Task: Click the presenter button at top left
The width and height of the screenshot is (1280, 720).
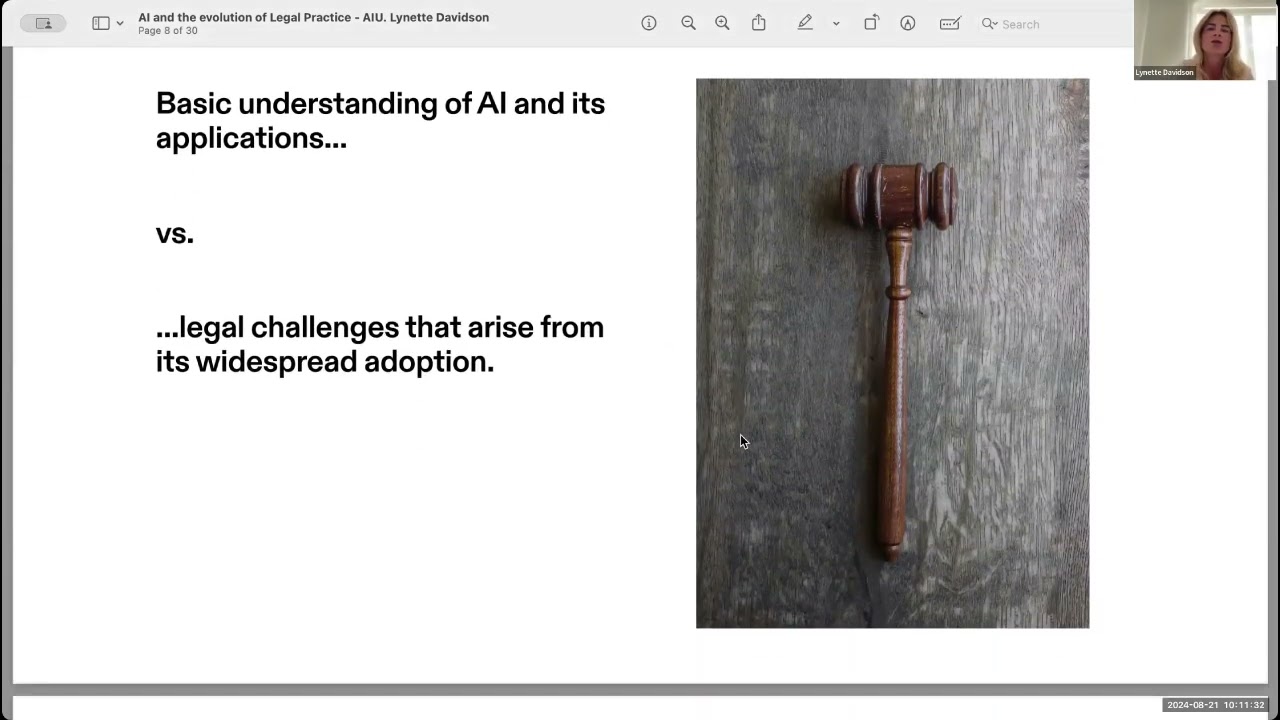Action: point(43,23)
